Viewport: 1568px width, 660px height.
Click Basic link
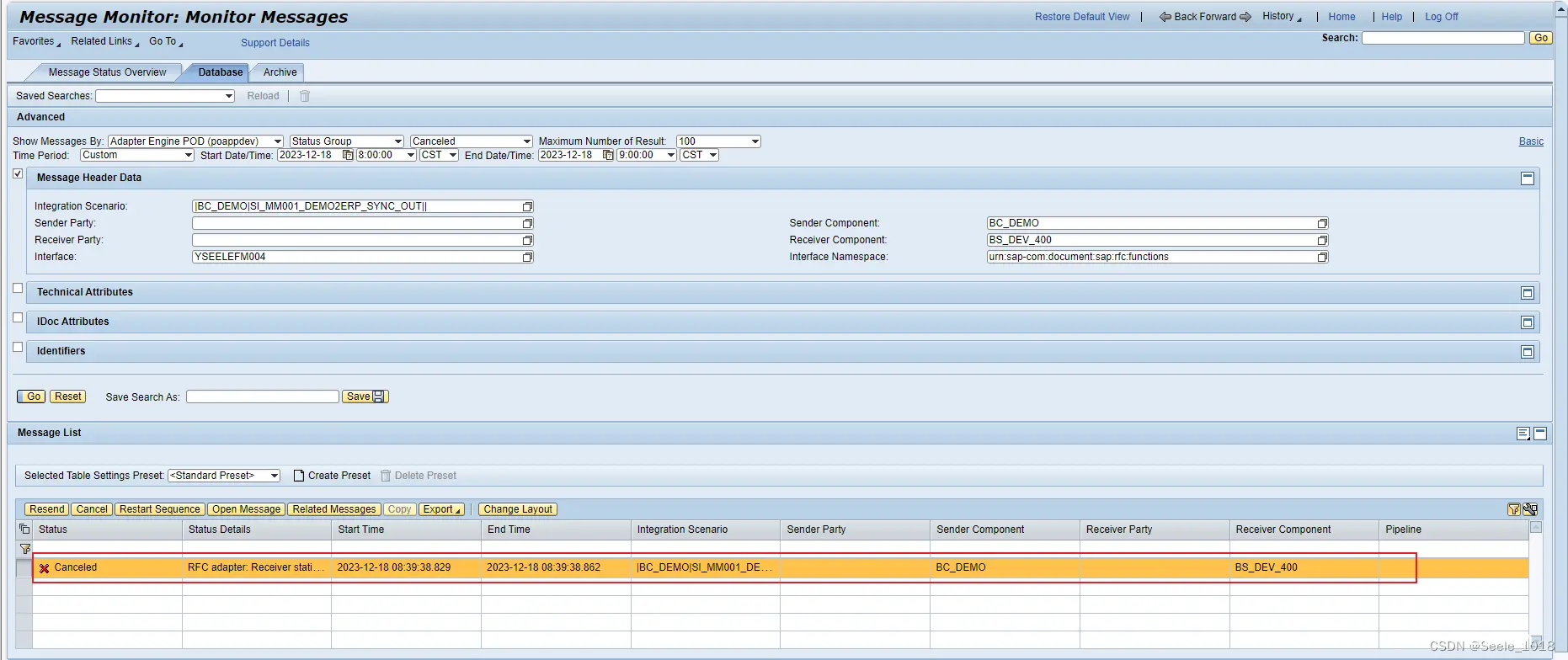[1531, 141]
